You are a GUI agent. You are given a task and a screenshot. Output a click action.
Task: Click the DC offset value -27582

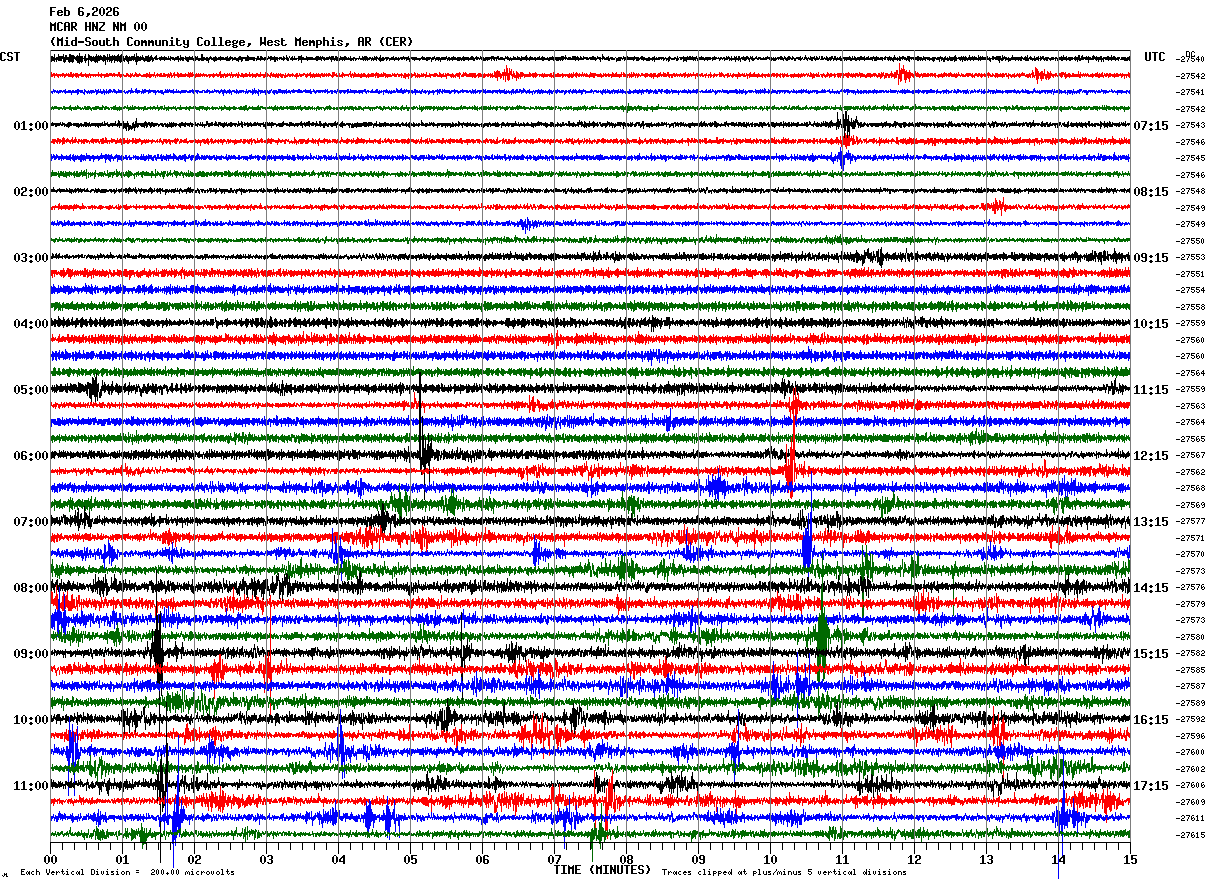point(1191,653)
